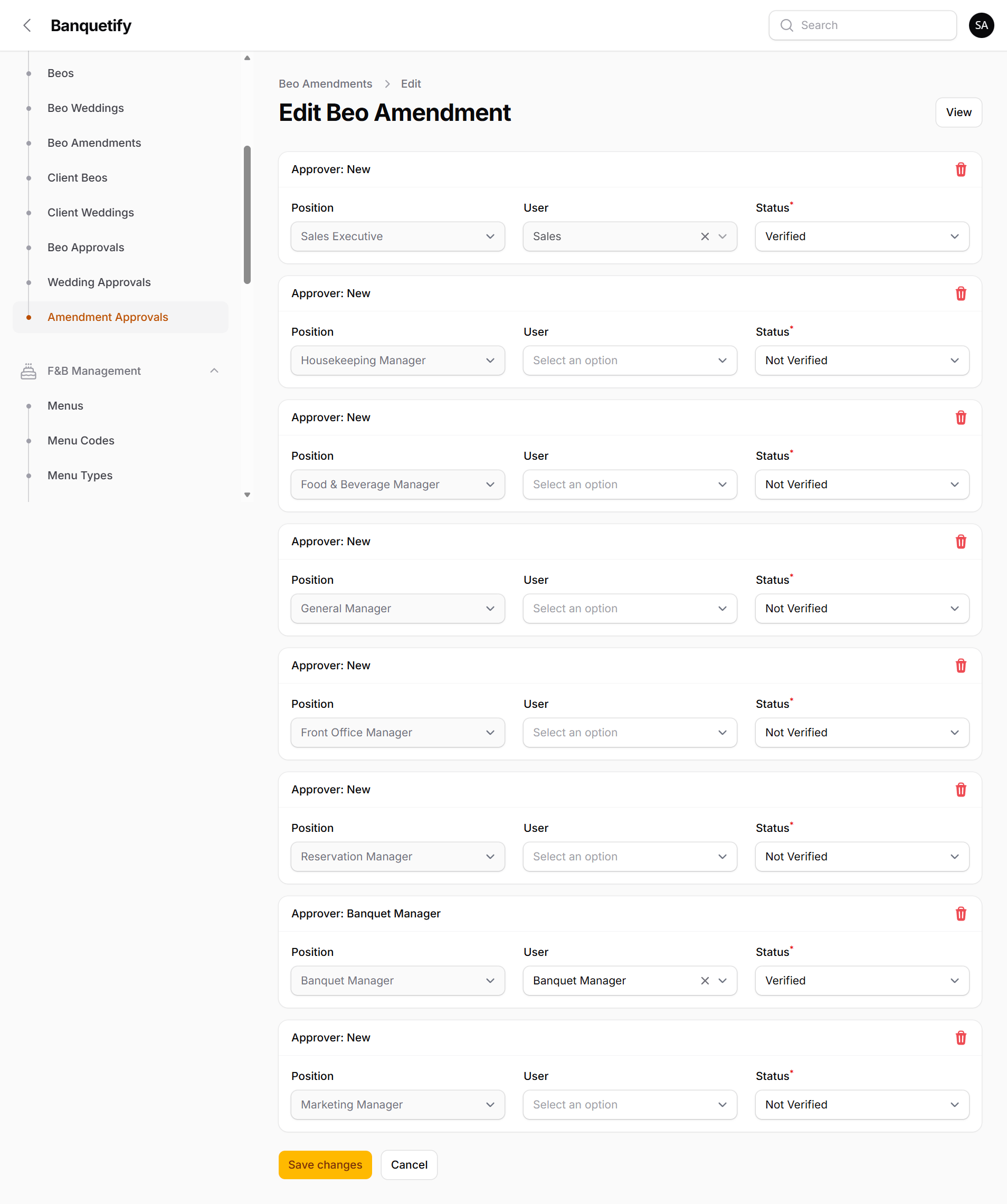Open user dropdown for Housekeeping Manager

point(629,360)
